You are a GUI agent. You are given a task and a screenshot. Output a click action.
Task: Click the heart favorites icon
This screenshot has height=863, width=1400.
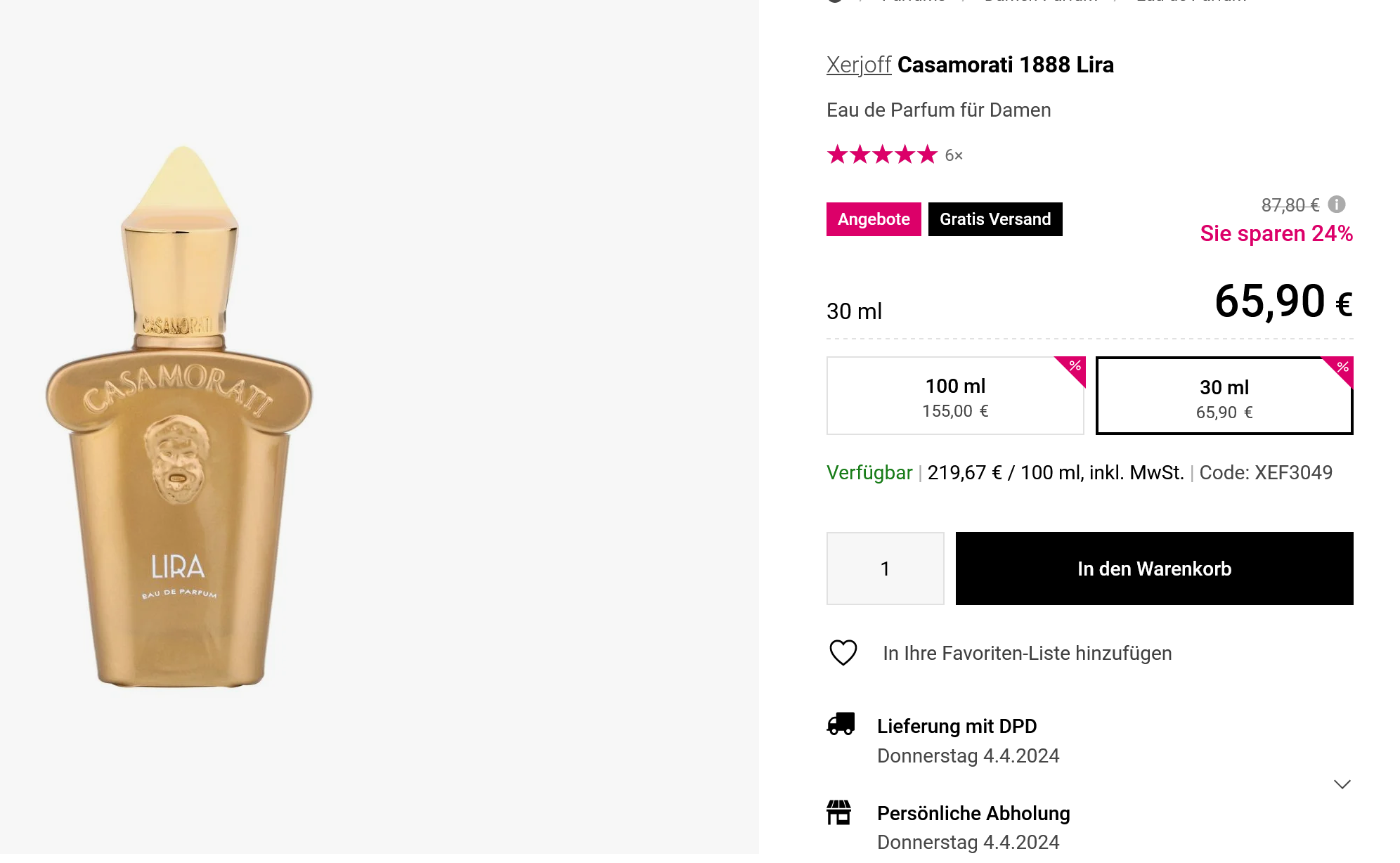click(x=843, y=653)
